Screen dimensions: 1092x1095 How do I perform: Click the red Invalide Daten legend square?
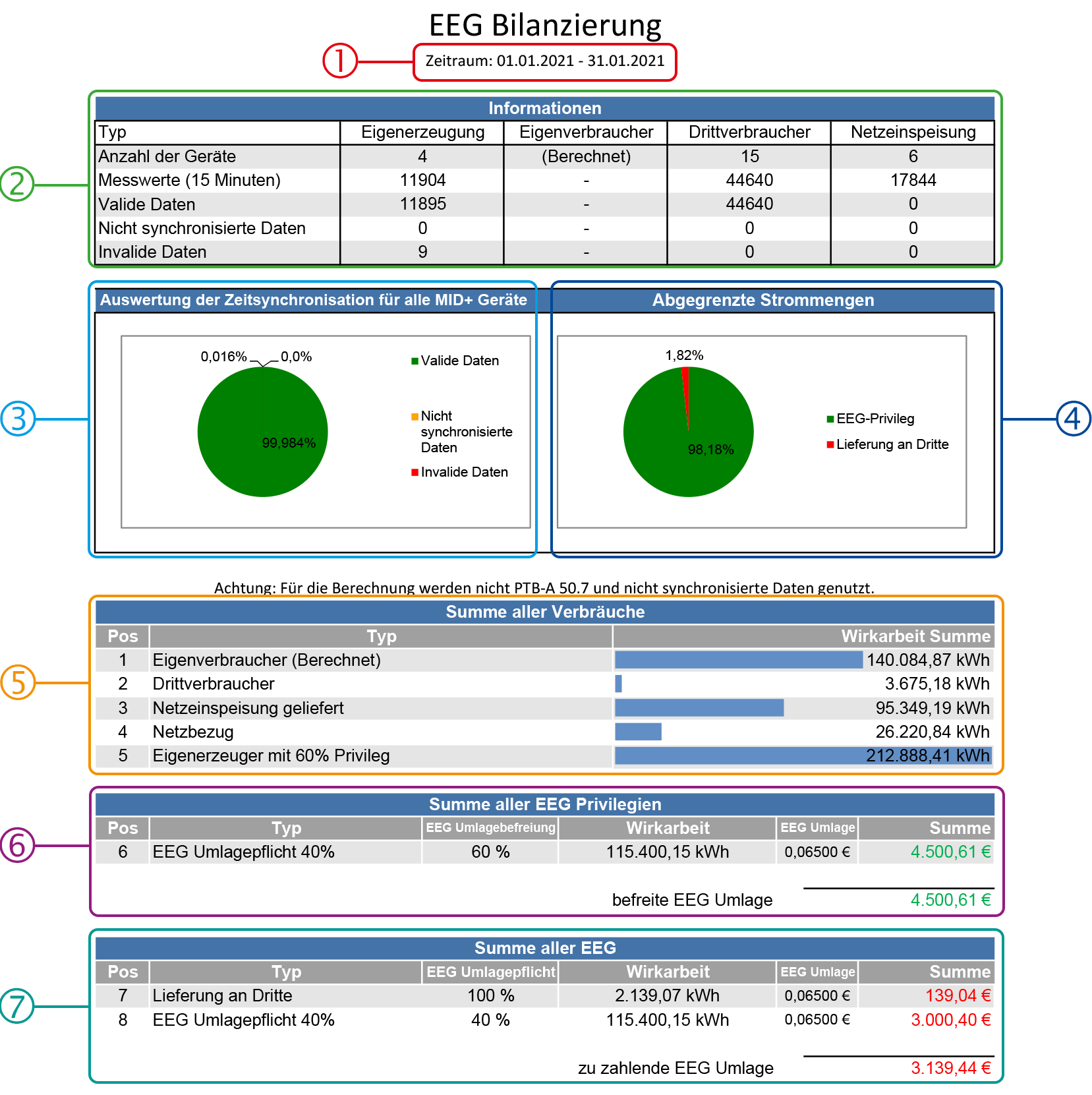pos(415,472)
